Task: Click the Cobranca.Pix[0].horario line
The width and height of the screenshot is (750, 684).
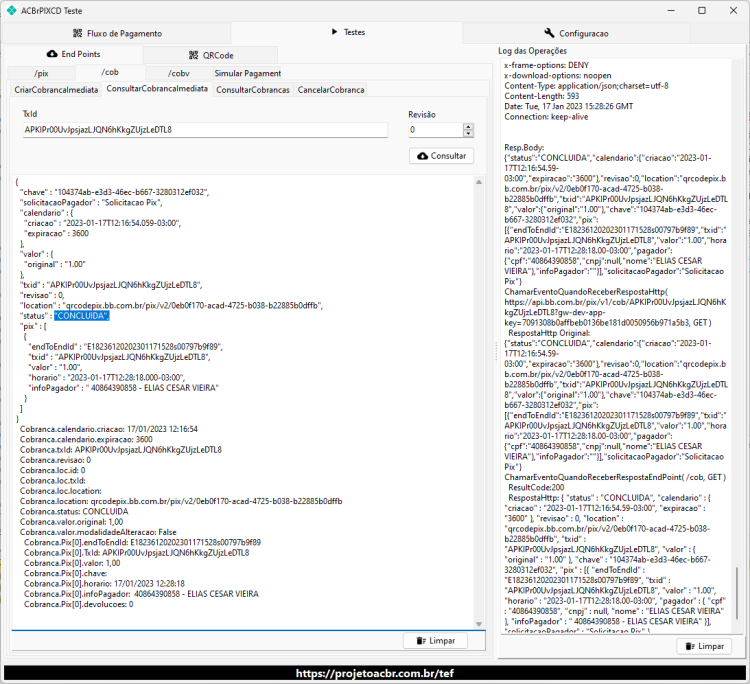Action: (104, 584)
